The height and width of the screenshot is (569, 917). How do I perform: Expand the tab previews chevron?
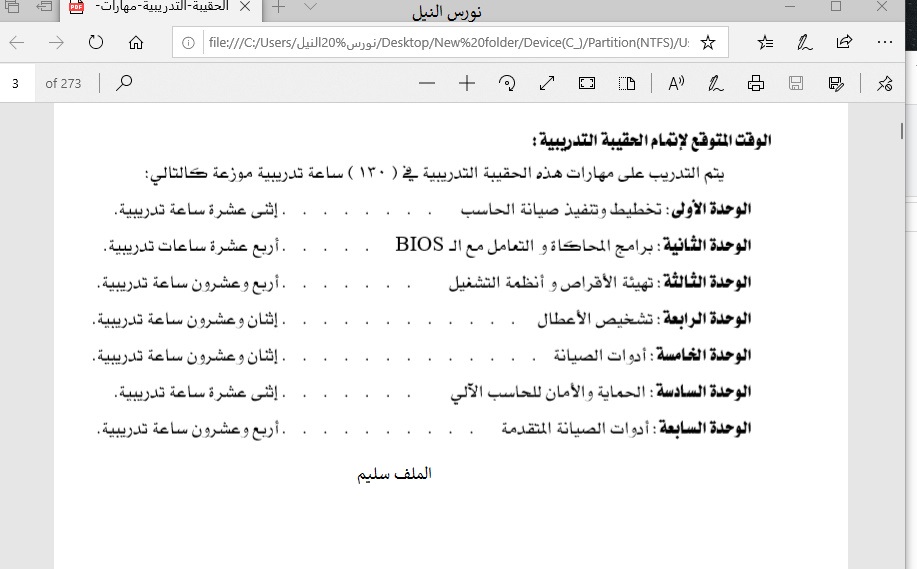[310, 7]
